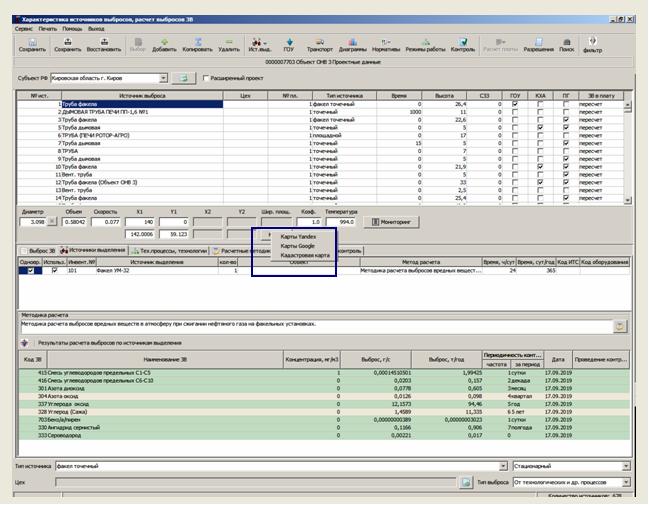Open the Разрешения toolbar icon

coord(538,43)
